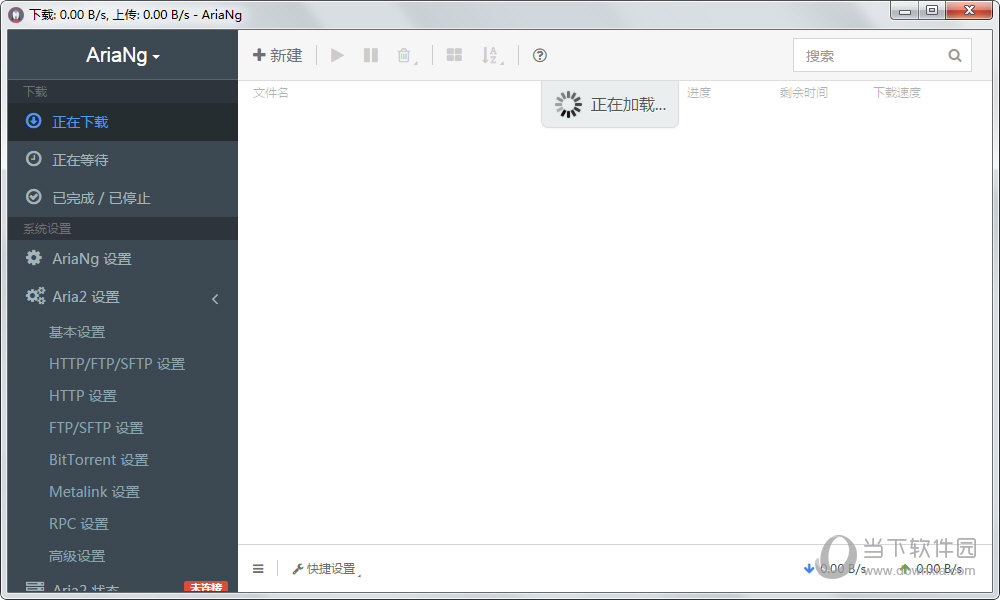Pause selected tasks with the pause icon
This screenshot has height=600, width=1000.
[x=371, y=55]
